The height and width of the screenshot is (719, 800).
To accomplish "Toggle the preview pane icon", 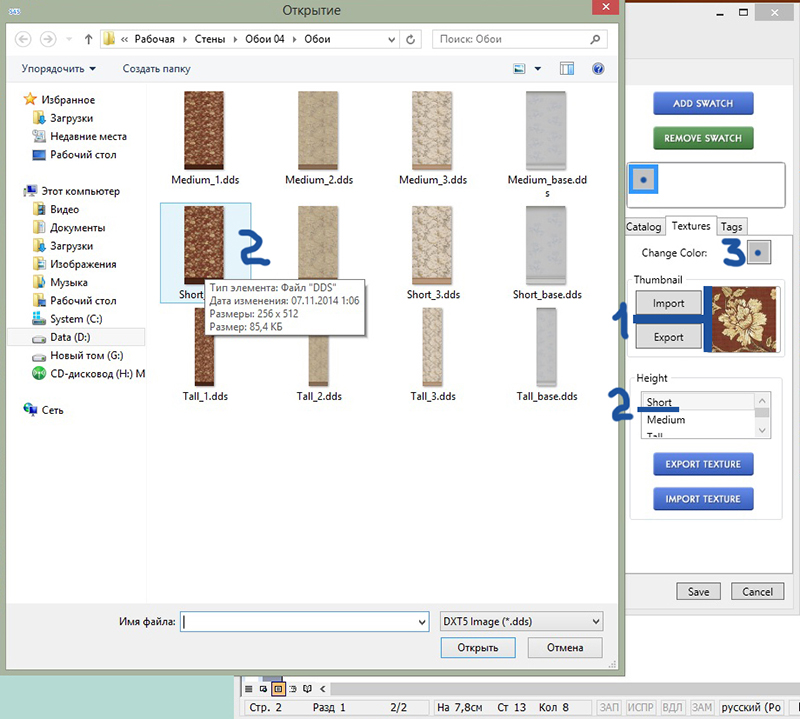I will click(567, 69).
